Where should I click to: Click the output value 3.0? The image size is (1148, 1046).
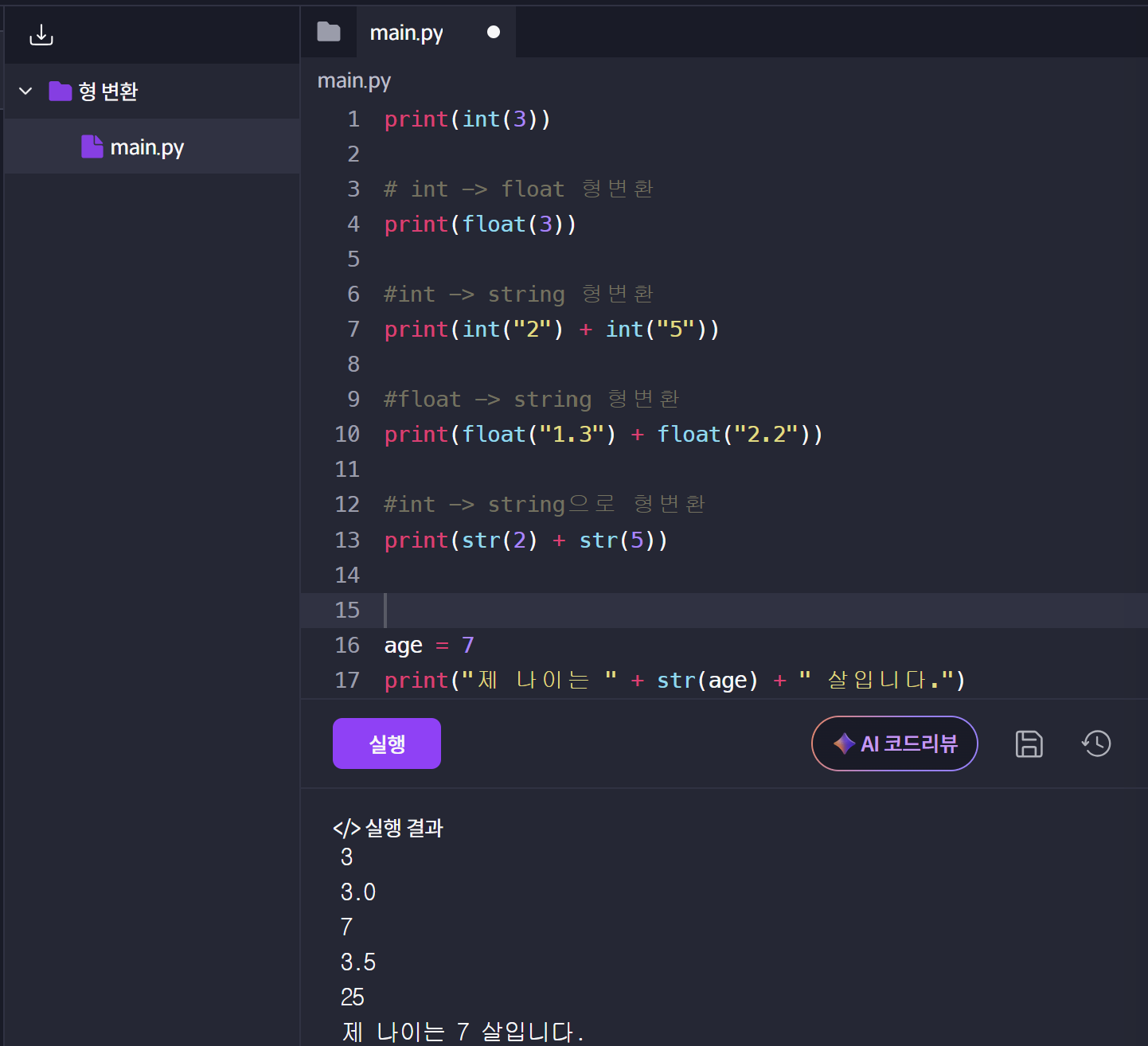358,892
